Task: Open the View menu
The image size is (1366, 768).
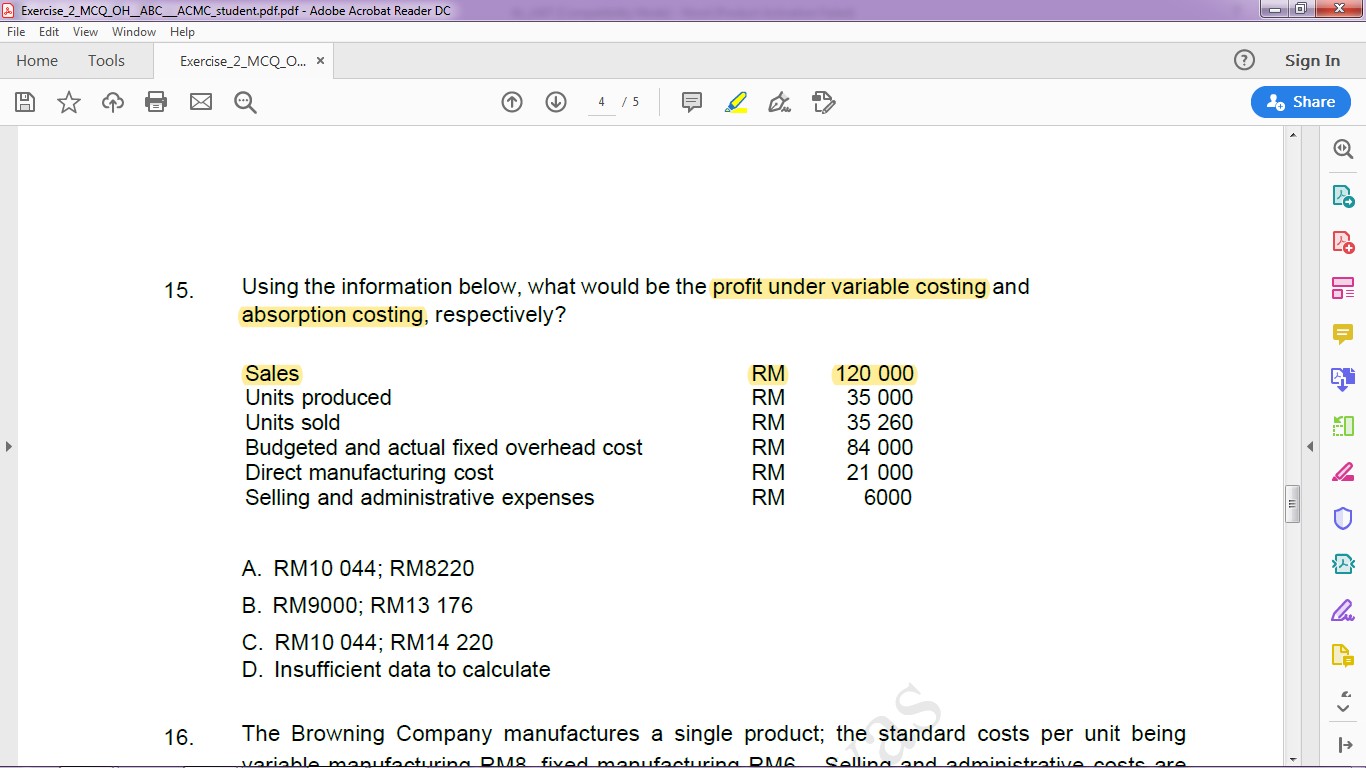Action: pyautogui.click(x=85, y=31)
